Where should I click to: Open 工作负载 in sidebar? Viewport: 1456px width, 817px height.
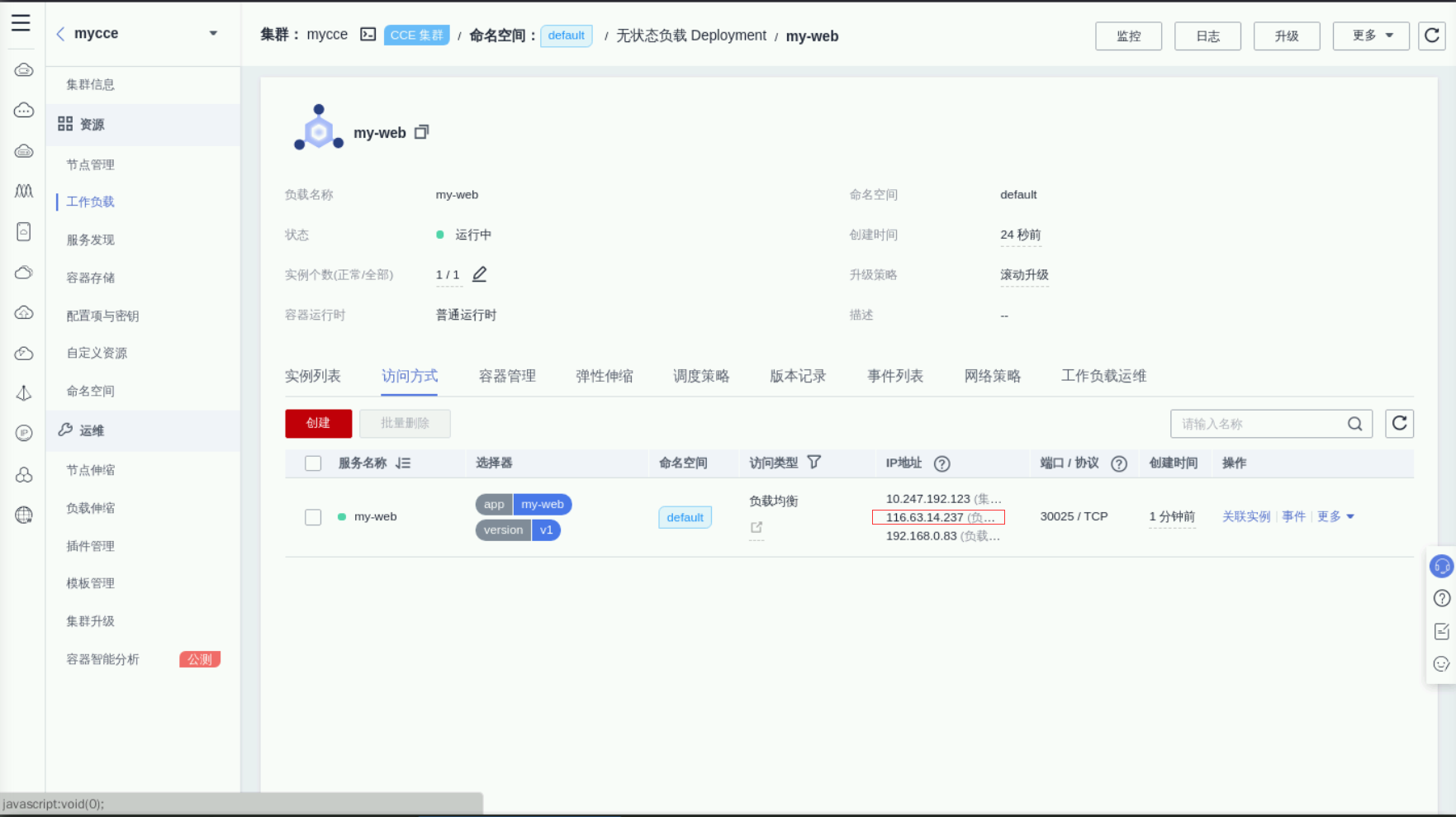click(x=91, y=202)
